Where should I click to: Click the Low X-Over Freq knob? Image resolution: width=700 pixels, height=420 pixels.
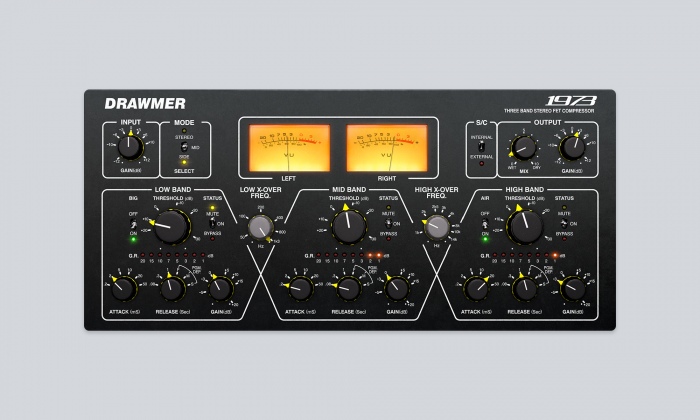pyautogui.click(x=261, y=228)
